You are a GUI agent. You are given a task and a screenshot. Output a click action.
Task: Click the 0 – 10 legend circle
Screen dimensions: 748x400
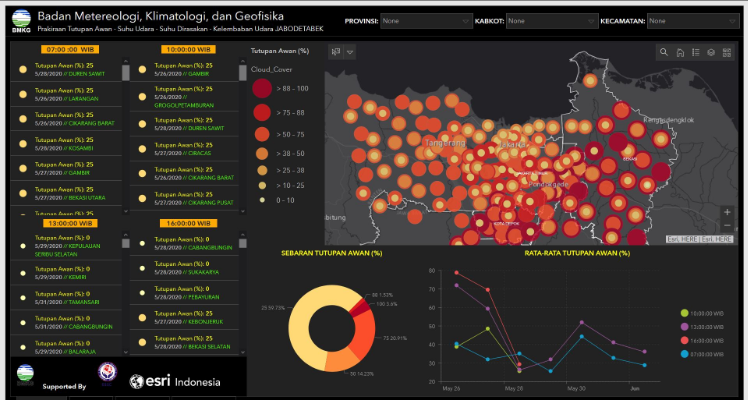tap(262, 200)
